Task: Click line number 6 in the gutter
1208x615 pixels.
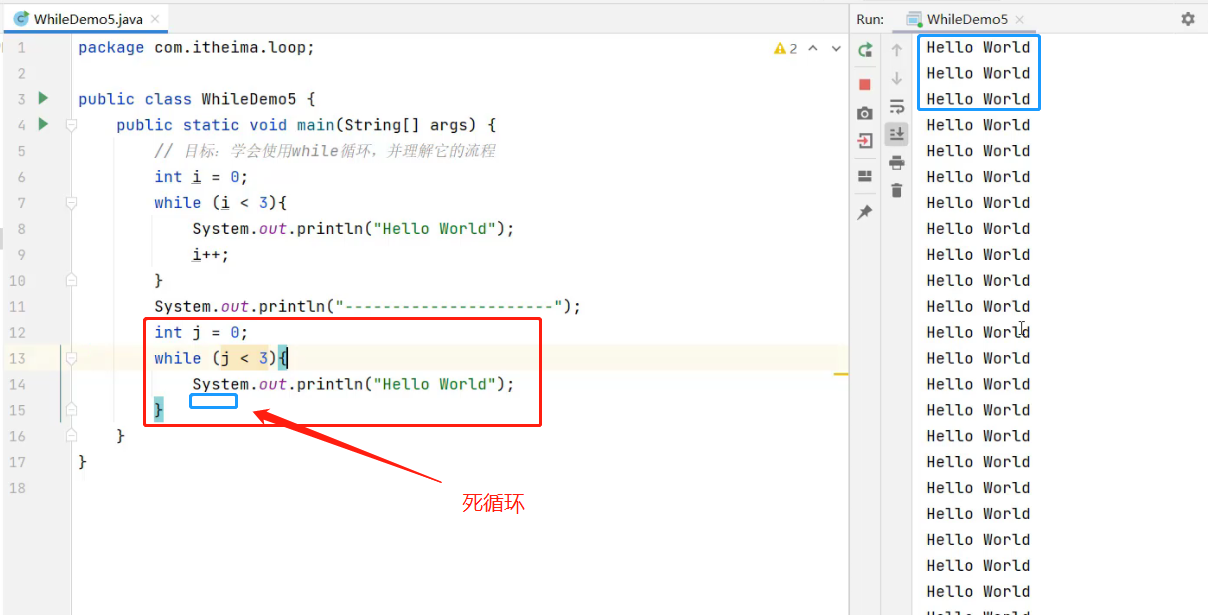Action: coord(21,177)
